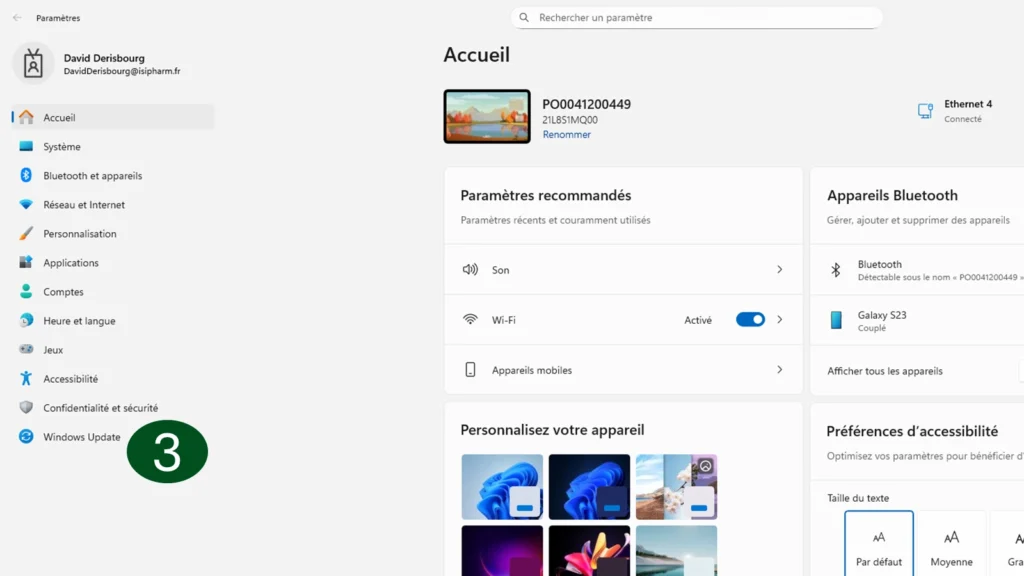
Task: Turn off the Wi-Fi toggle switch
Action: point(750,320)
